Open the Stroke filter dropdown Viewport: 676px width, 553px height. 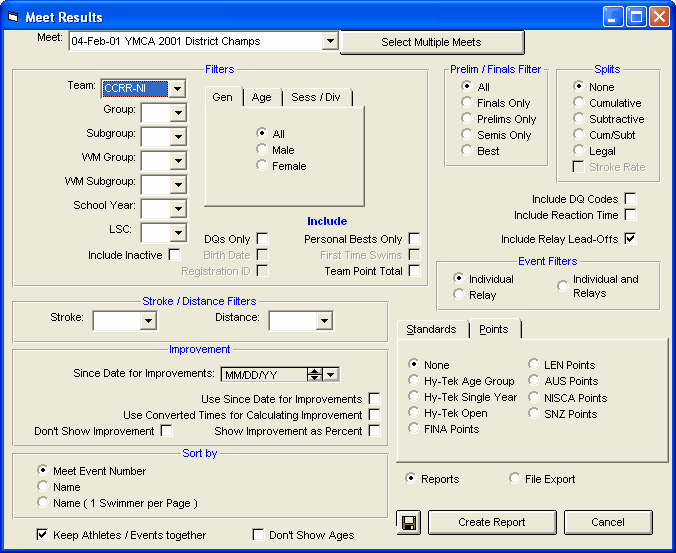pyautogui.click(x=148, y=321)
